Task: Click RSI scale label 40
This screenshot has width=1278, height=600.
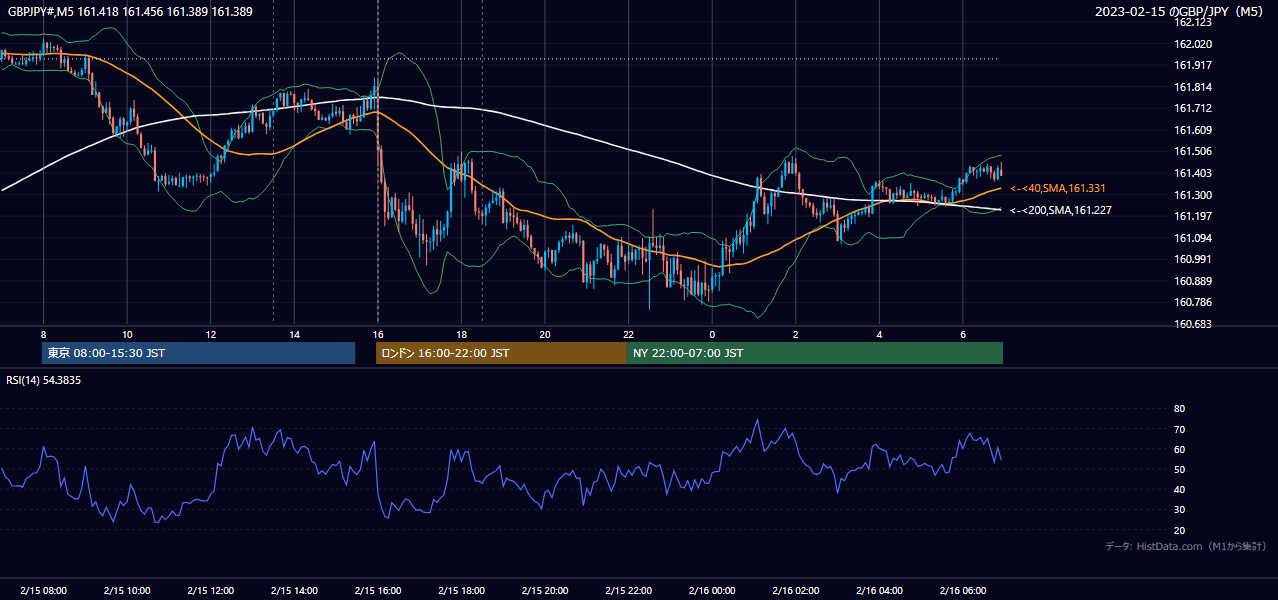Action: tap(1179, 489)
